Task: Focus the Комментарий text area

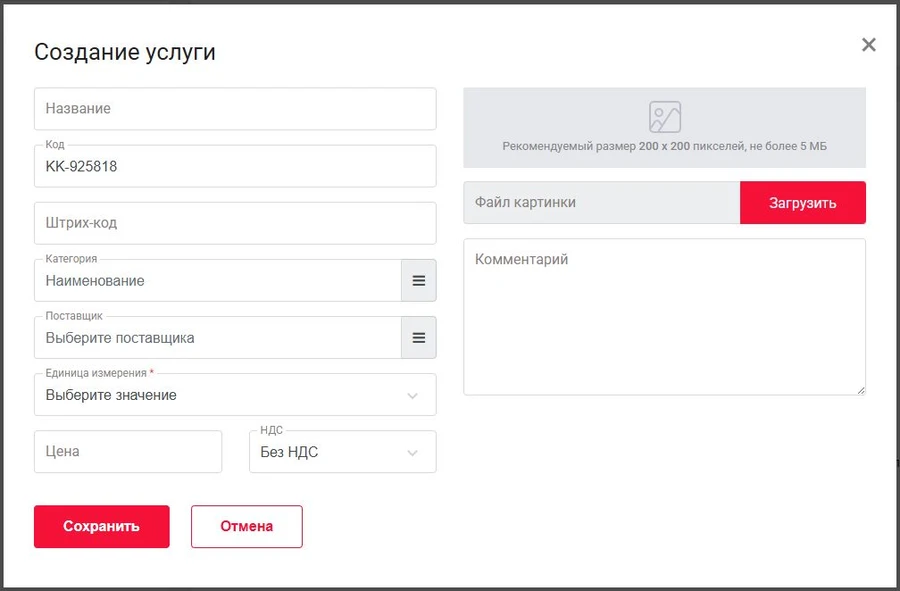Action: tap(664, 316)
